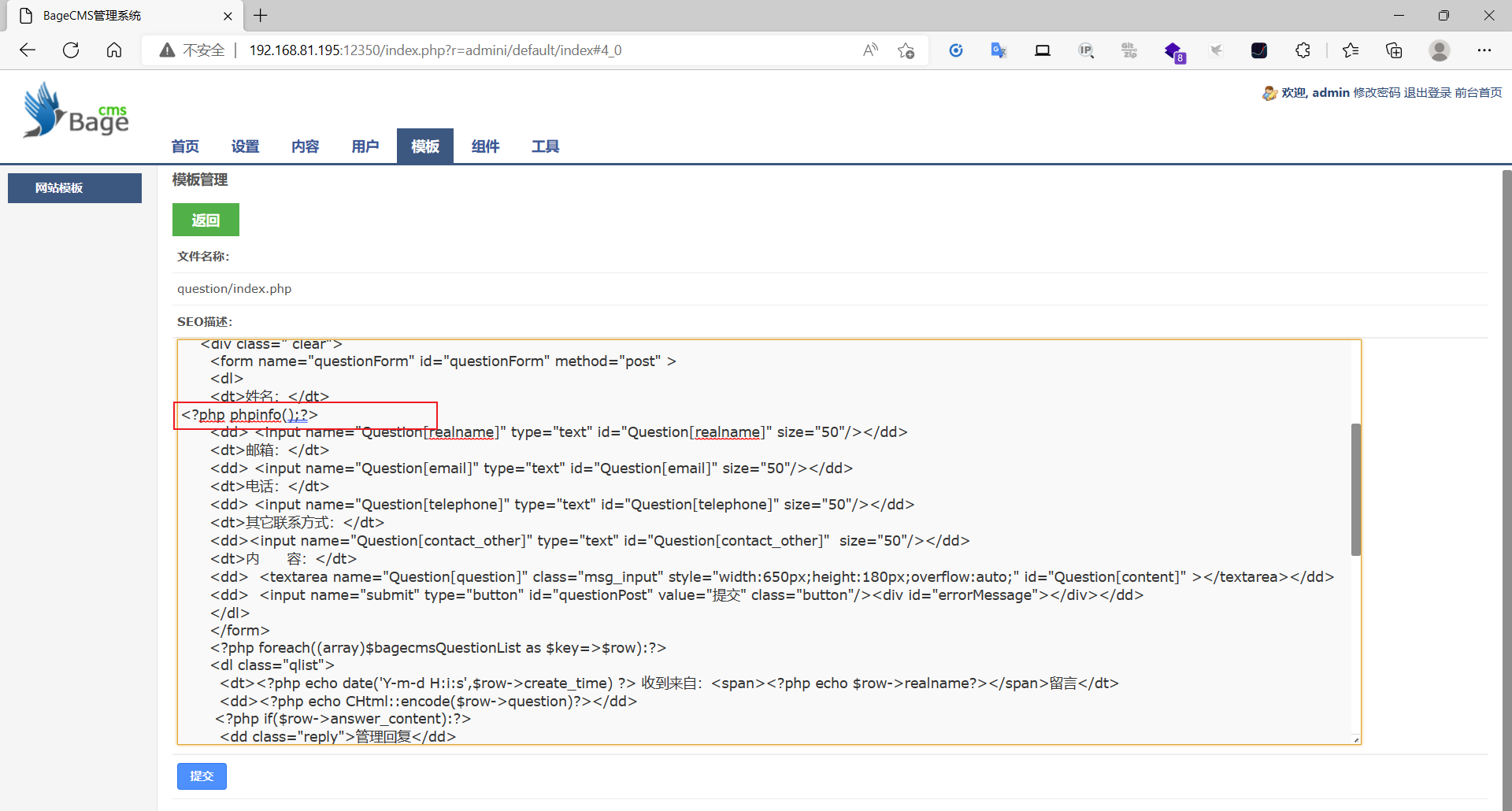Open the dark square extension icon
The width and height of the screenshot is (1512, 811).
(x=1259, y=50)
